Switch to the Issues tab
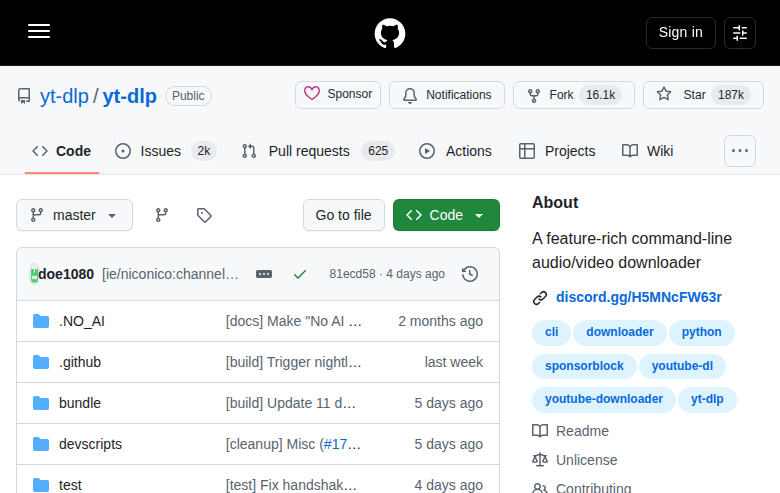The height and width of the screenshot is (493, 780). pyautogui.click(x=165, y=151)
